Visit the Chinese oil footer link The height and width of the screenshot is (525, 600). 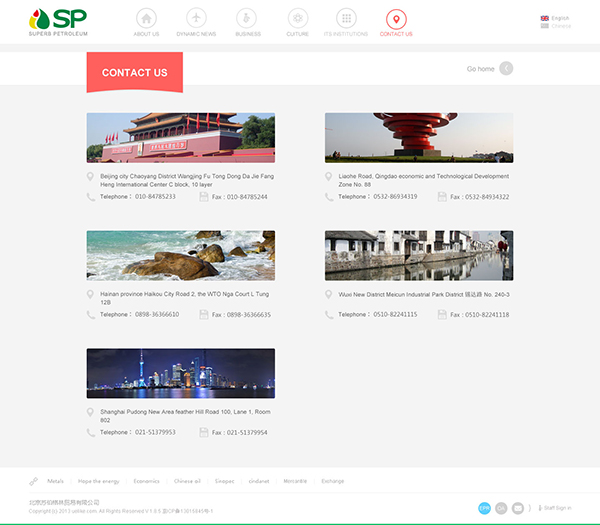pyautogui.click(x=187, y=481)
